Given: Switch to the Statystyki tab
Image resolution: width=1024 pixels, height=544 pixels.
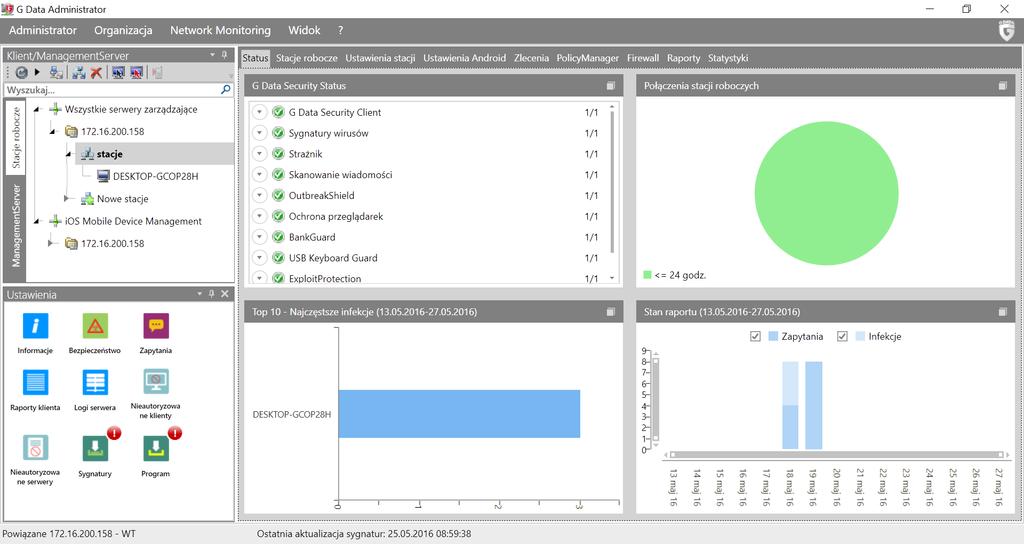Looking at the screenshot, I should 728,58.
